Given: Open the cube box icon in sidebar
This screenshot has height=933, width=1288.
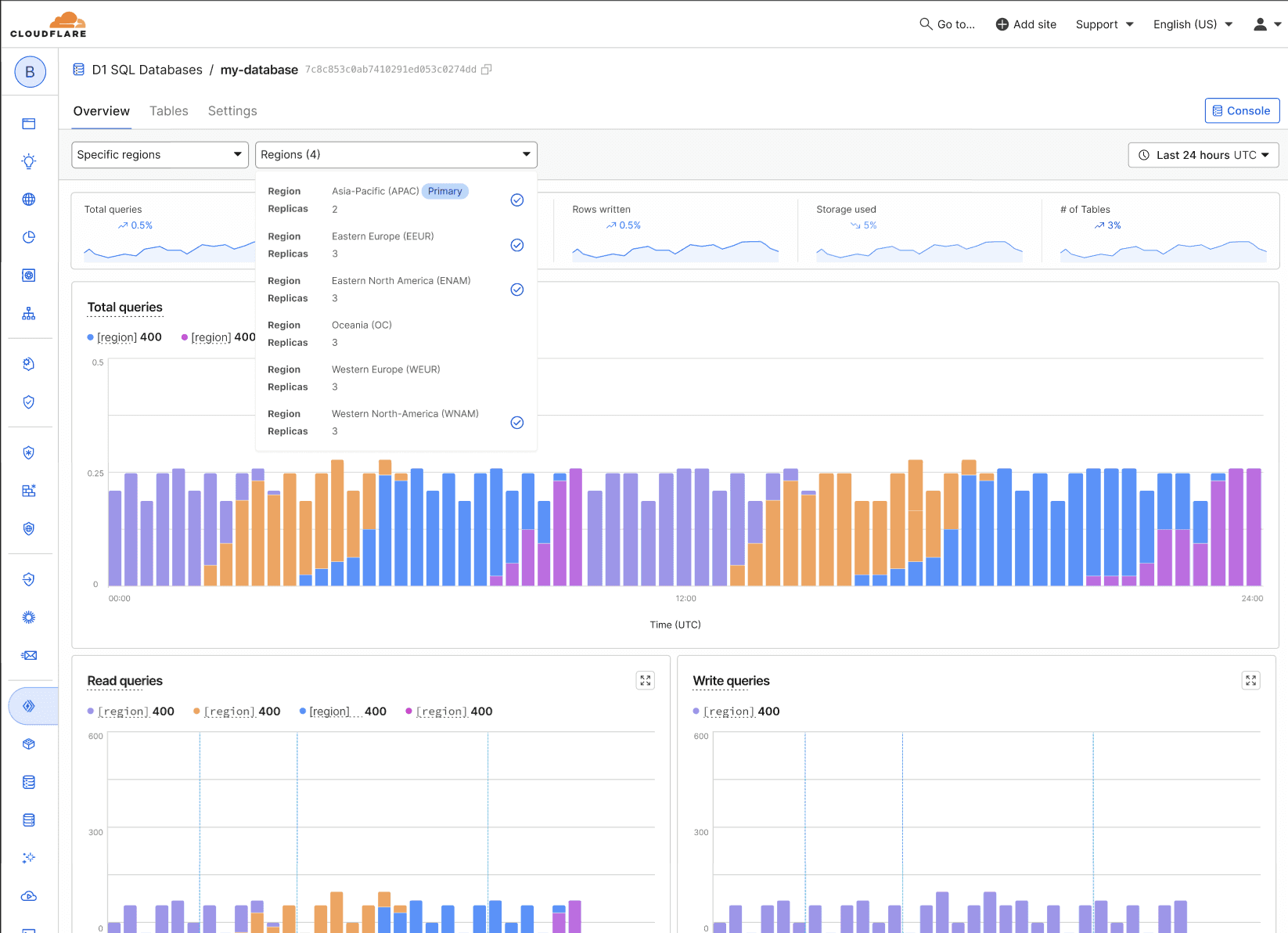Looking at the screenshot, I should 29,744.
